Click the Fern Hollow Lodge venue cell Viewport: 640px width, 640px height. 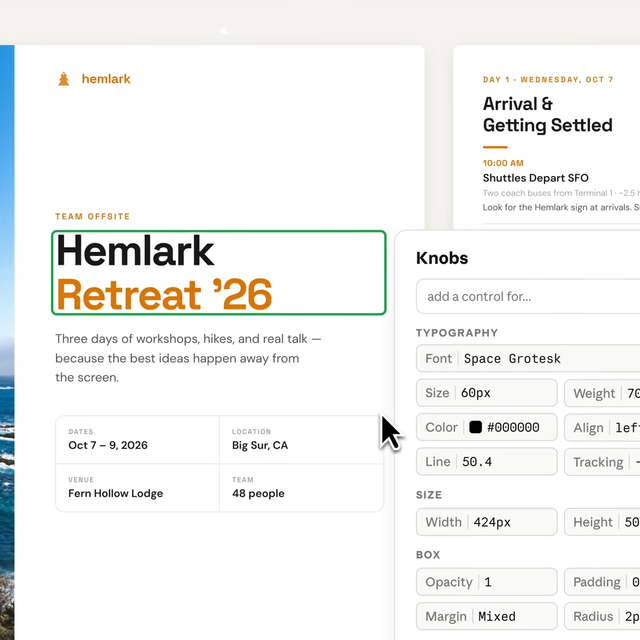coord(137,487)
